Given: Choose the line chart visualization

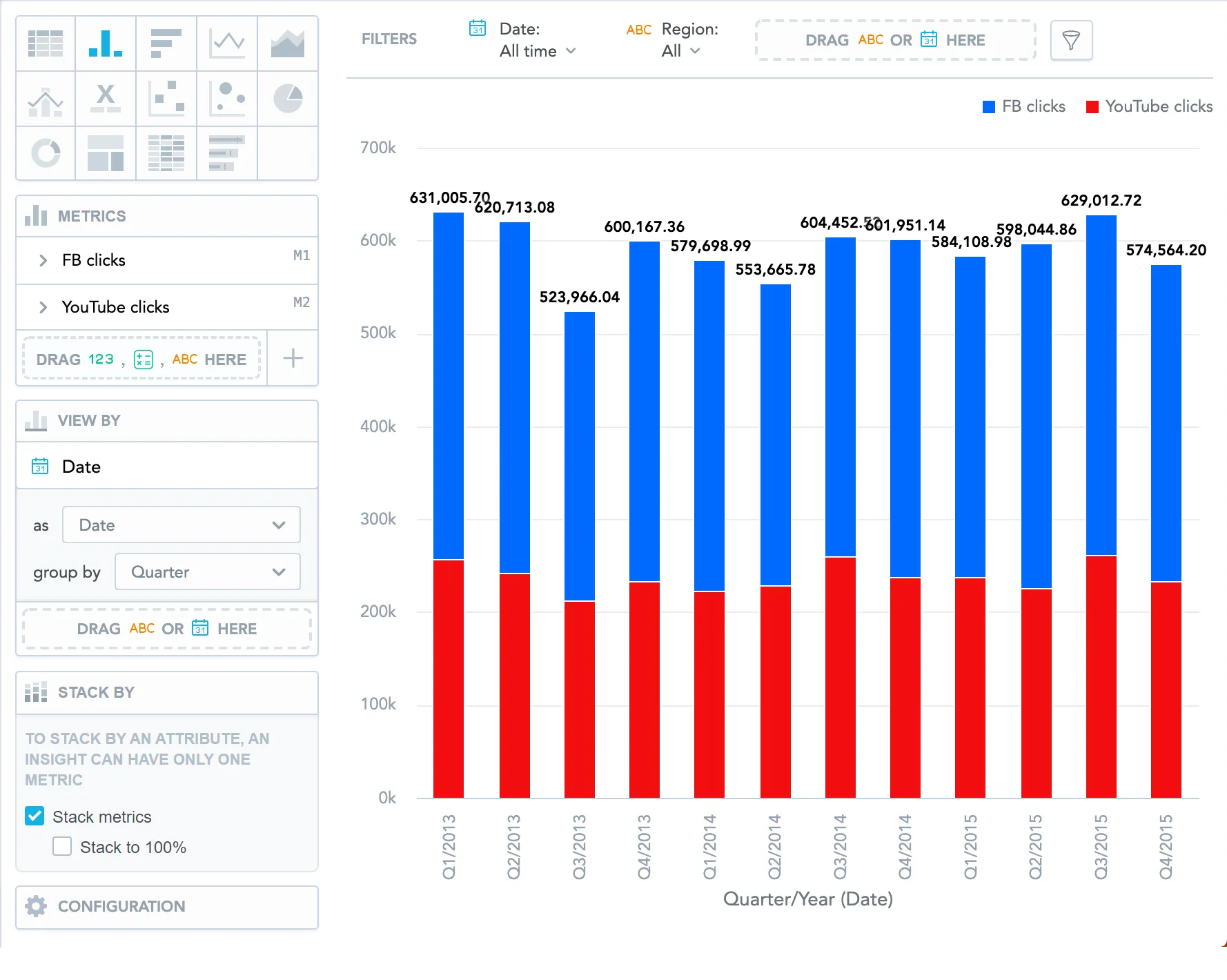Looking at the screenshot, I should tap(226, 43).
